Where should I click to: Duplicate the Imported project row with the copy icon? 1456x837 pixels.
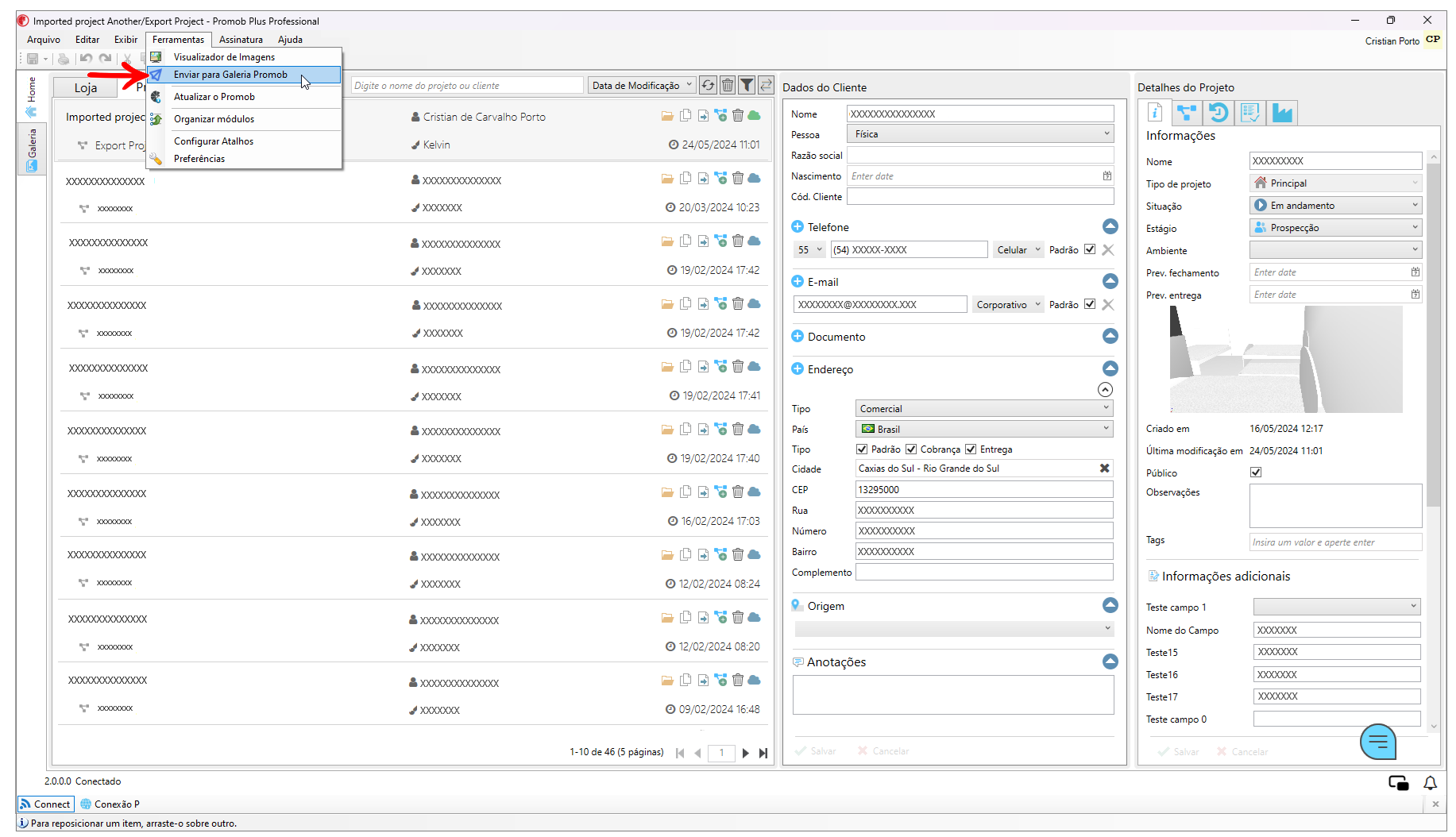[x=686, y=115]
